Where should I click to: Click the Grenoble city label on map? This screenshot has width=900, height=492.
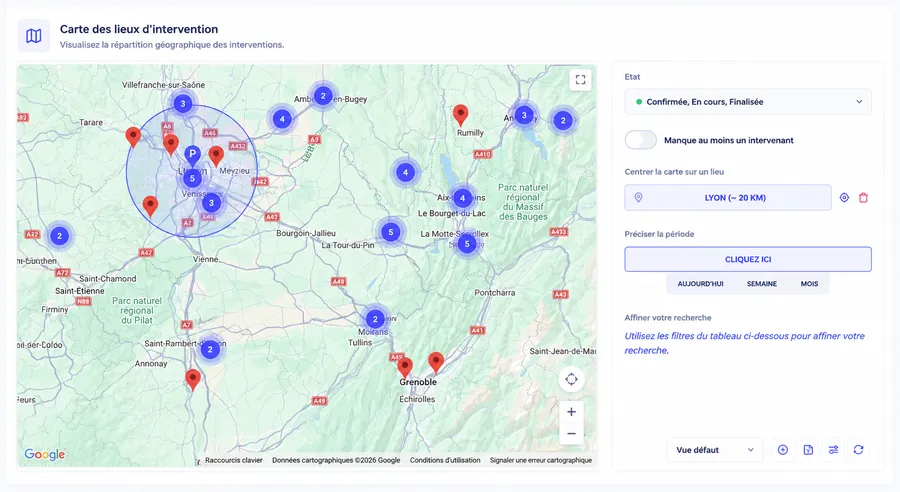[x=418, y=382]
